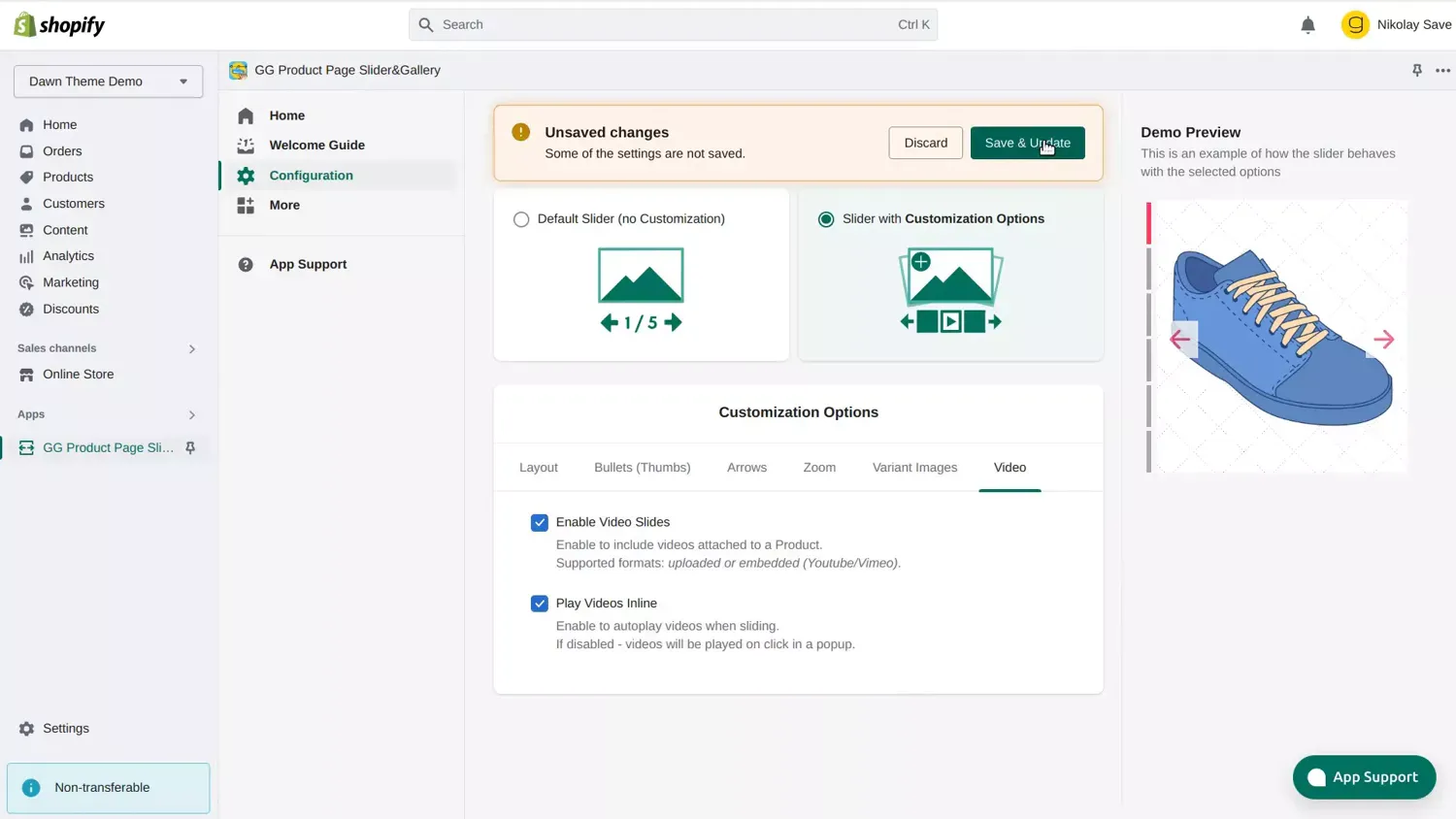Click the notification bell icon
The width and height of the screenshot is (1456, 819).
tap(1307, 24)
